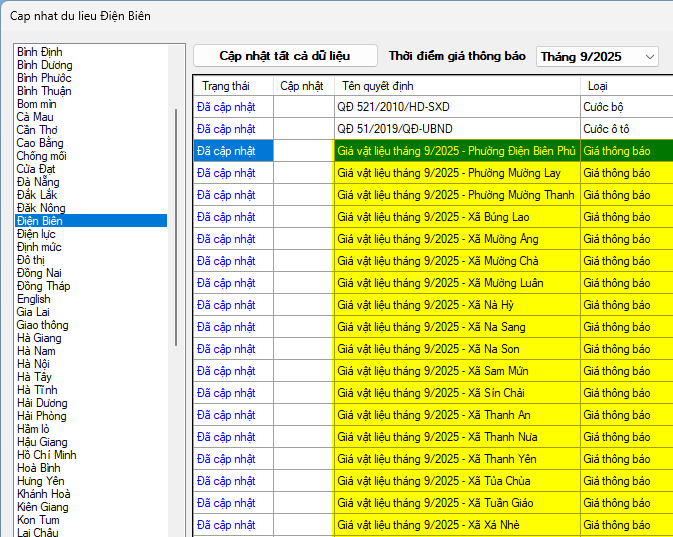Click 'Xã Tủa Chùa' material price row

[456, 480]
